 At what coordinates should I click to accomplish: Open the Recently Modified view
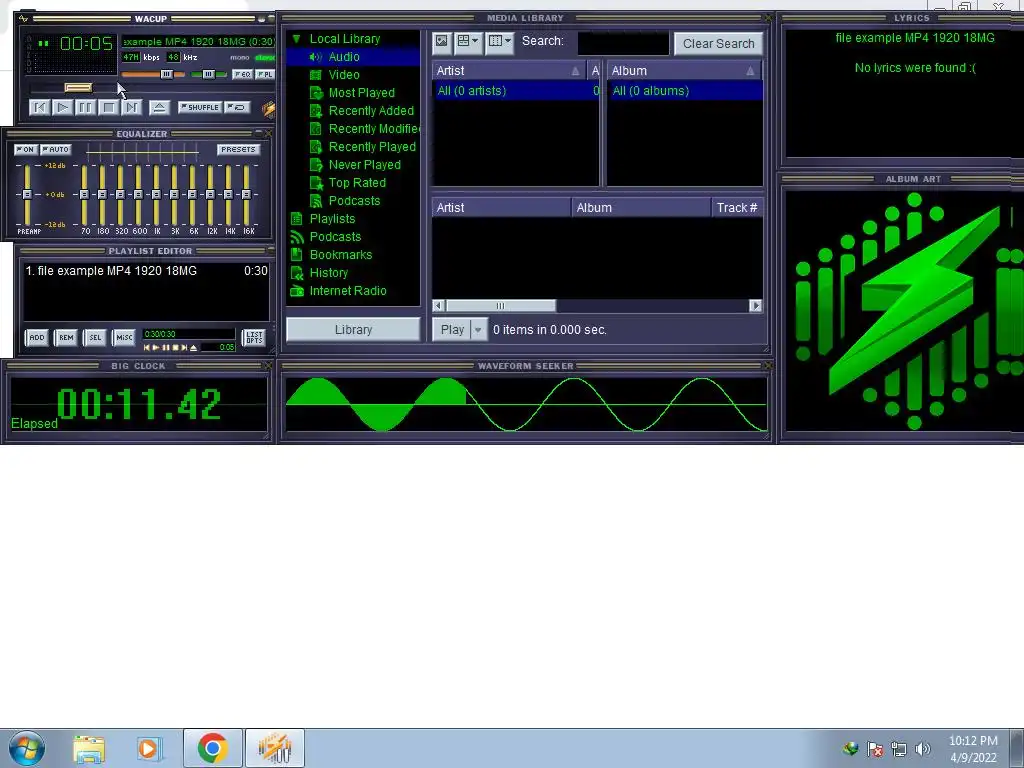(x=374, y=129)
